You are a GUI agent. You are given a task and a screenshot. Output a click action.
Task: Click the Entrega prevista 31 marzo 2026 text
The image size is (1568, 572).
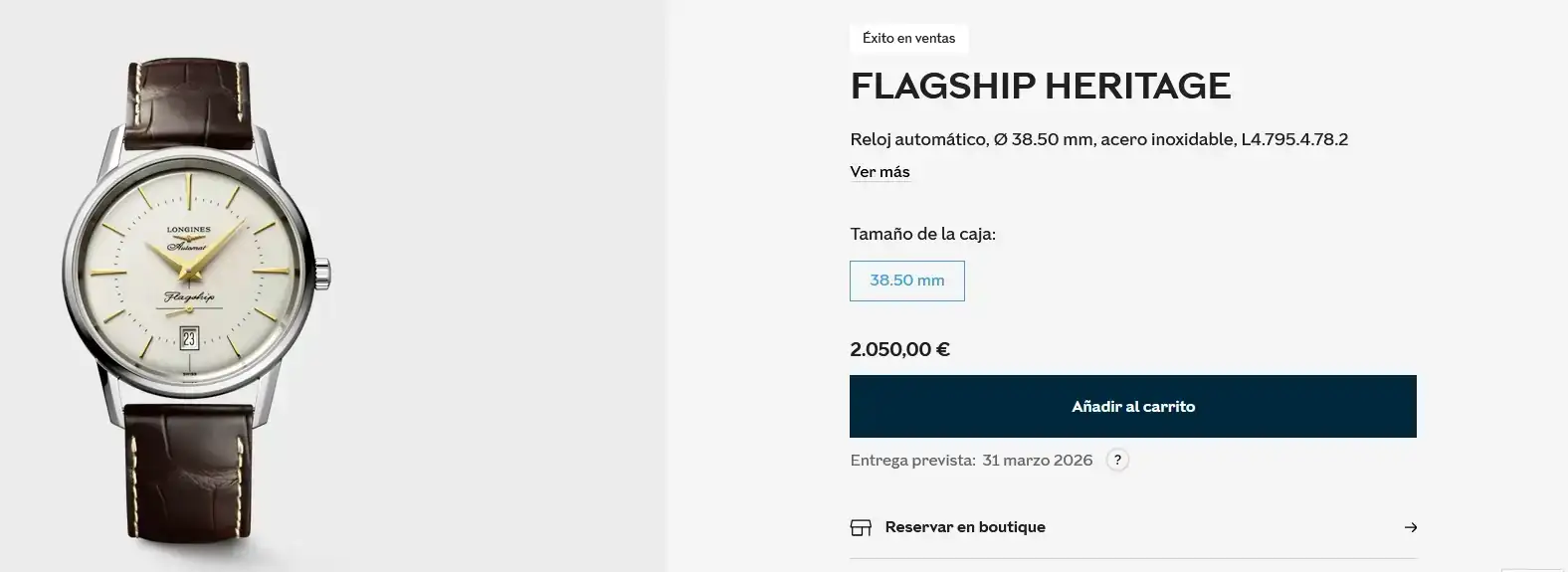click(971, 460)
